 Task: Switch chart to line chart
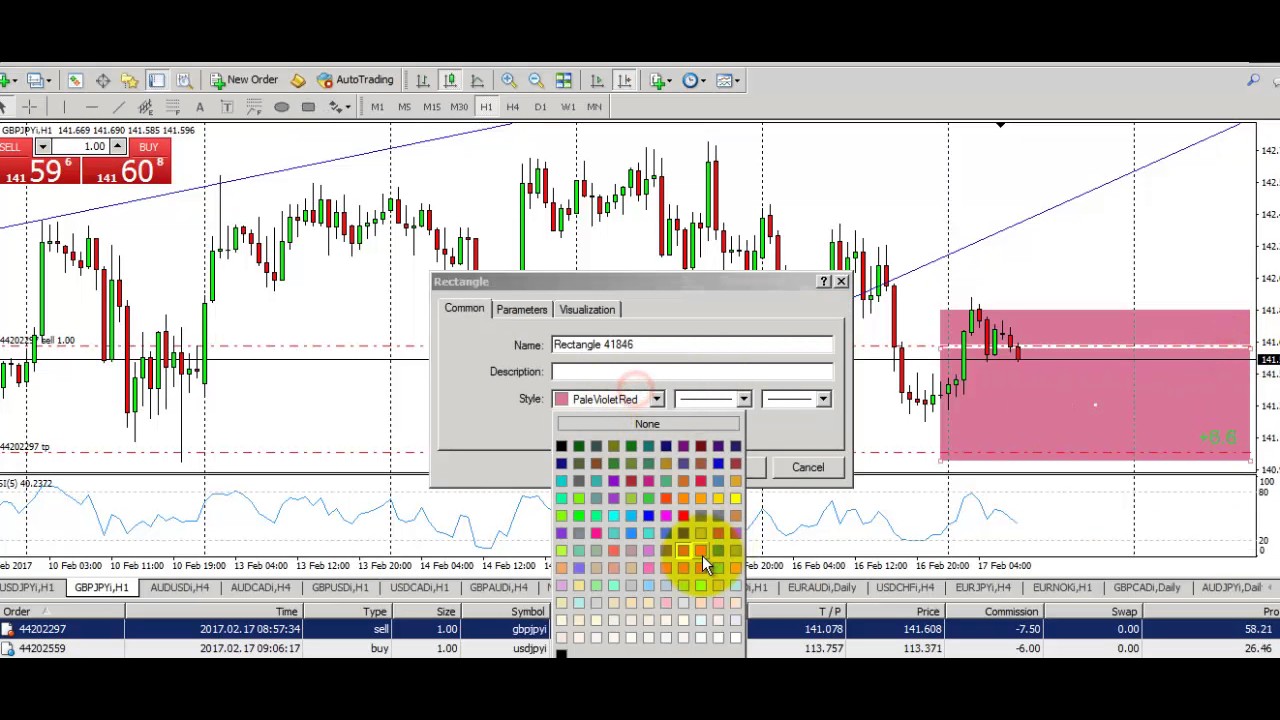477,80
